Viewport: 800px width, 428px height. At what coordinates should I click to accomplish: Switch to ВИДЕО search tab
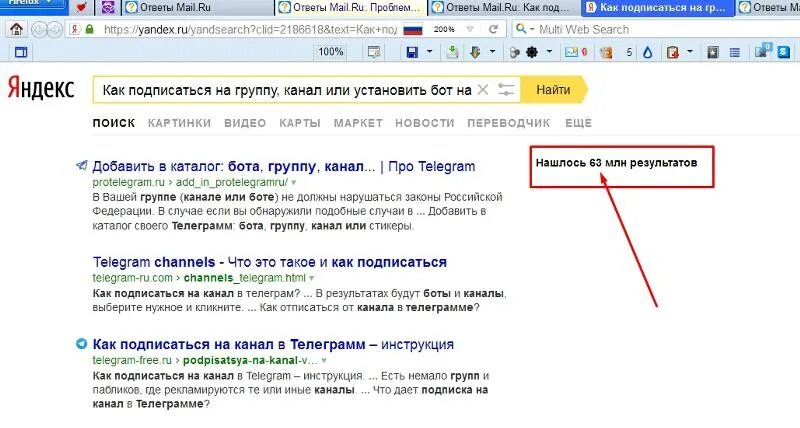pyautogui.click(x=245, y=123)
